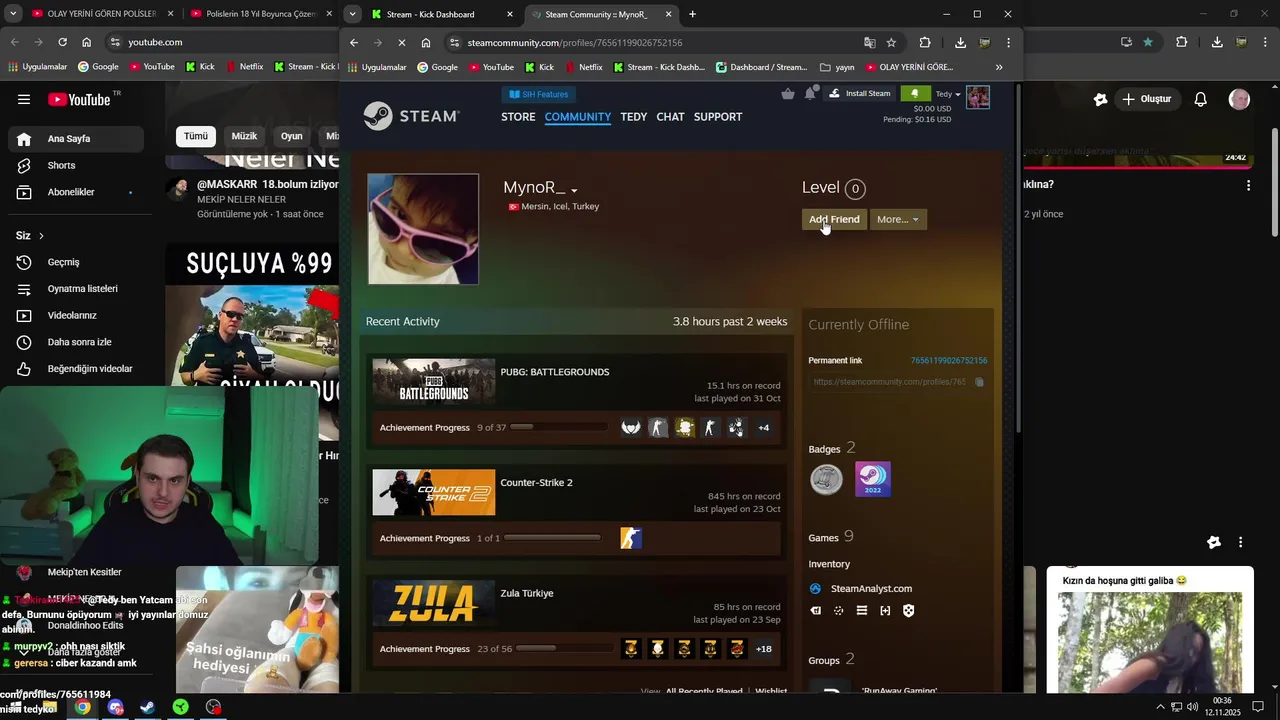Open the Steam 2022 badge
1280x720 pixels.
pyautogui.click(x=873, y=480)
